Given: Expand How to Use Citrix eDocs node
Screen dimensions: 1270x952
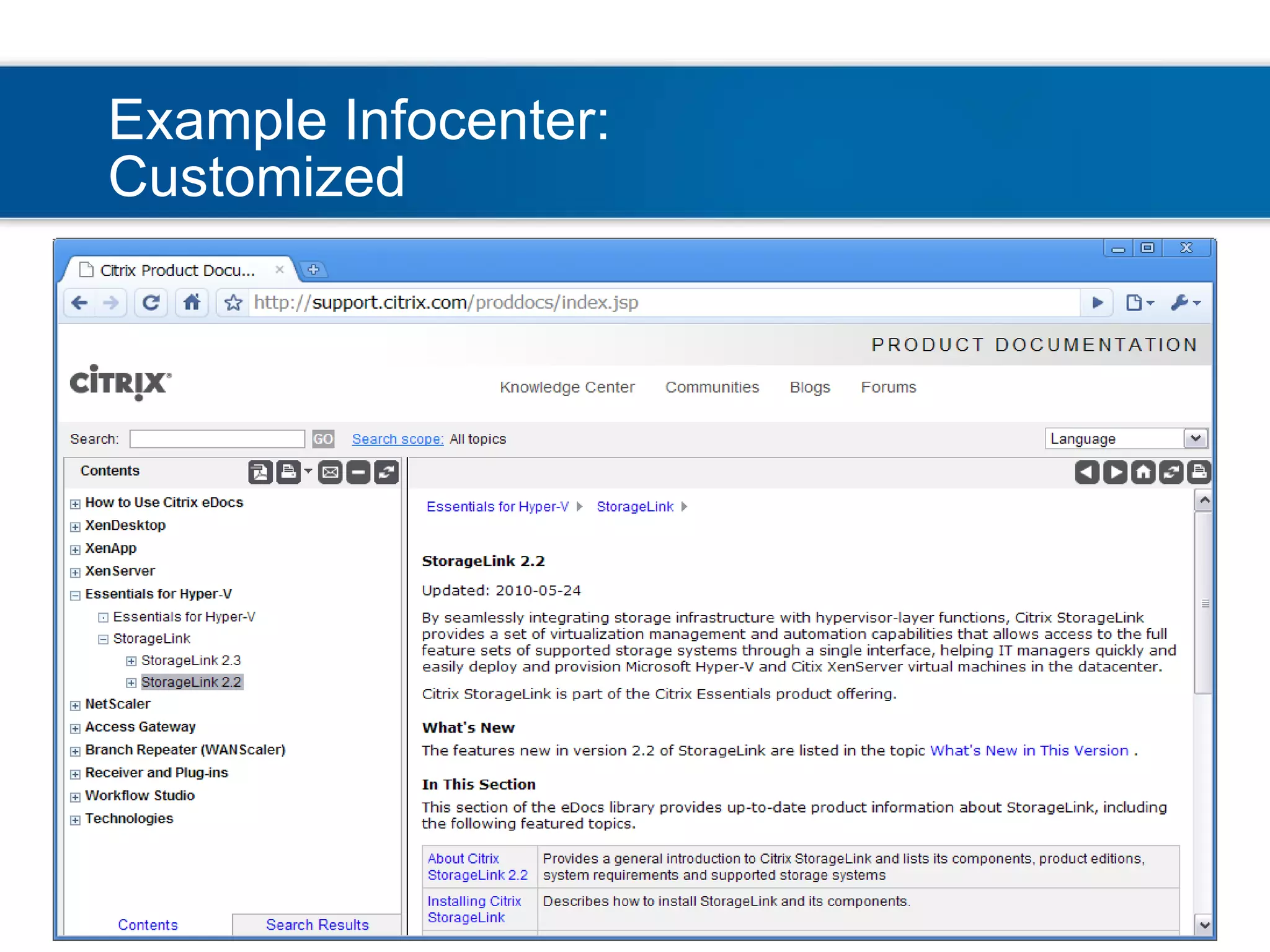Looking at the screenshot, I should 75,504.
